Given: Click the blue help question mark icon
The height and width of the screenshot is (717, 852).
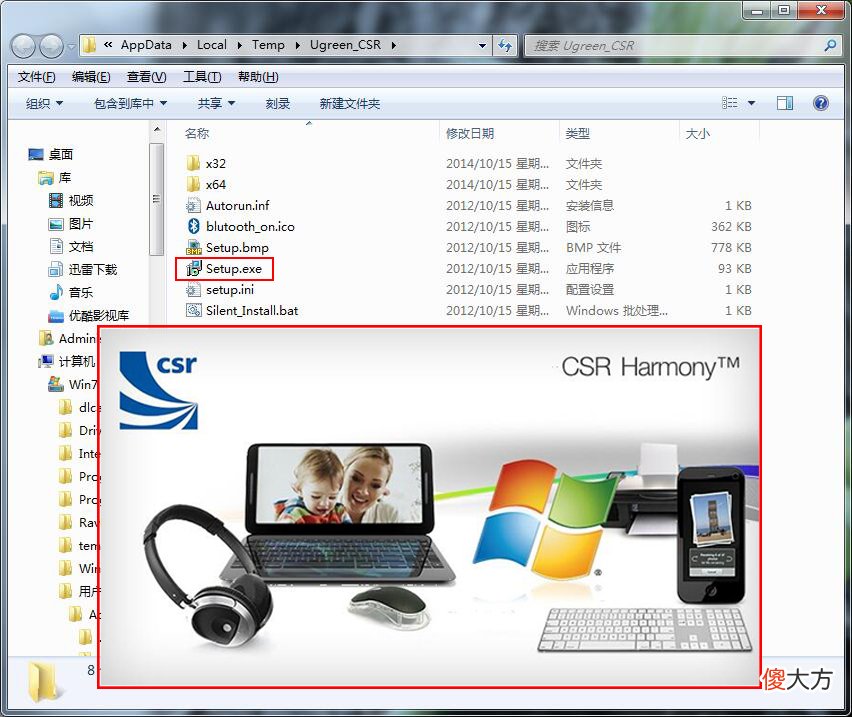Looking at the screenshot, I should pyautogui.click(x=820, y=103).
